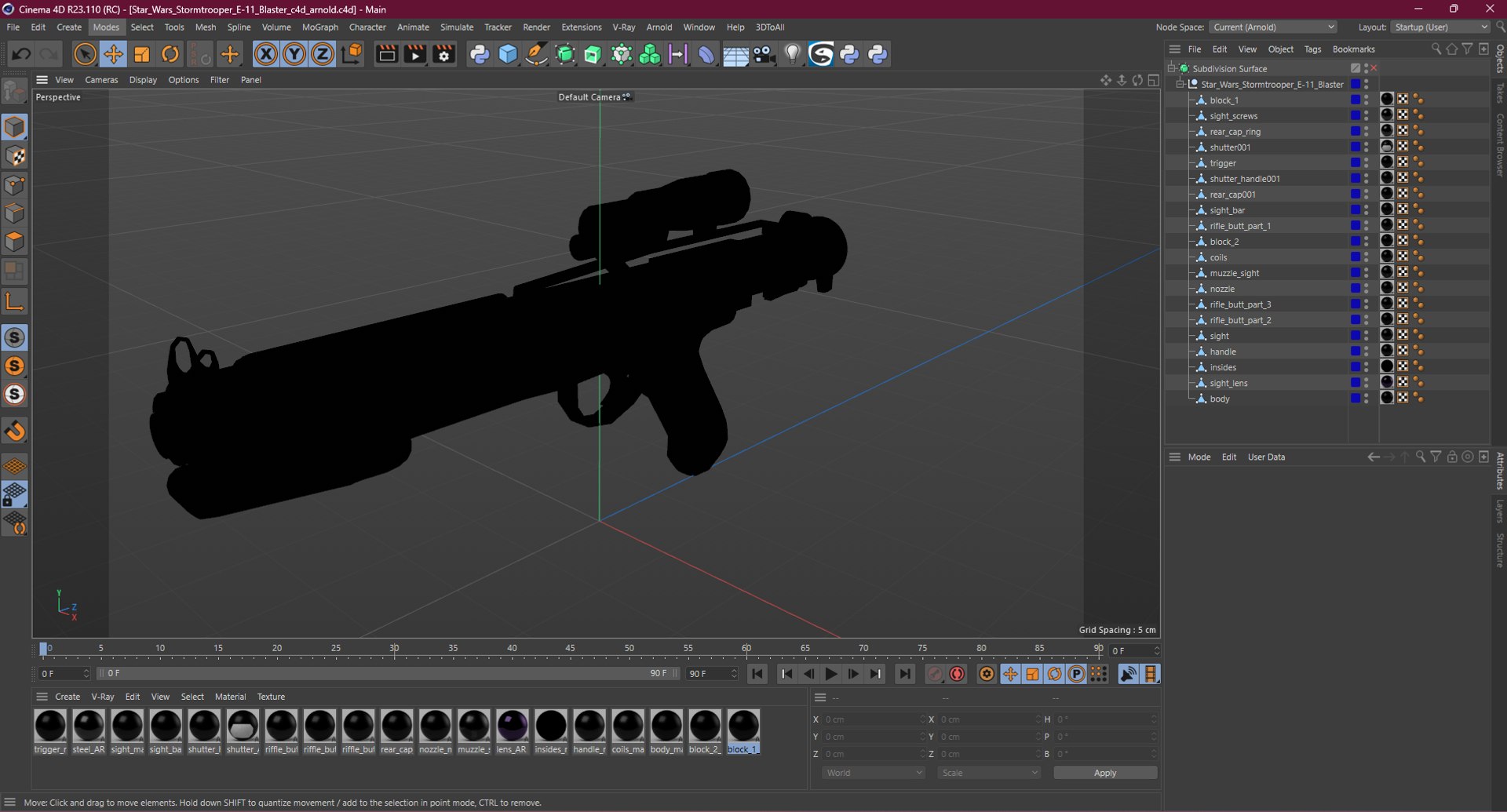The width and height of the screenshot is (1507, 812).
Task: Select Model mode cube icon
Action: coord(14,127)
